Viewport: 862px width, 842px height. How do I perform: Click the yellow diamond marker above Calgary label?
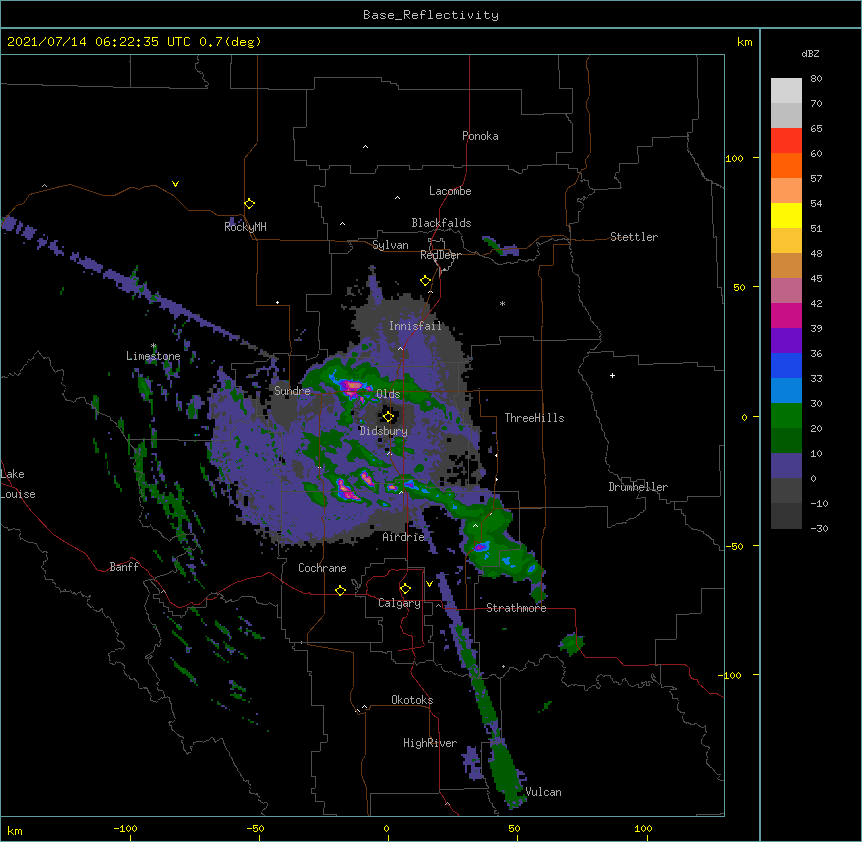[405, 589]
